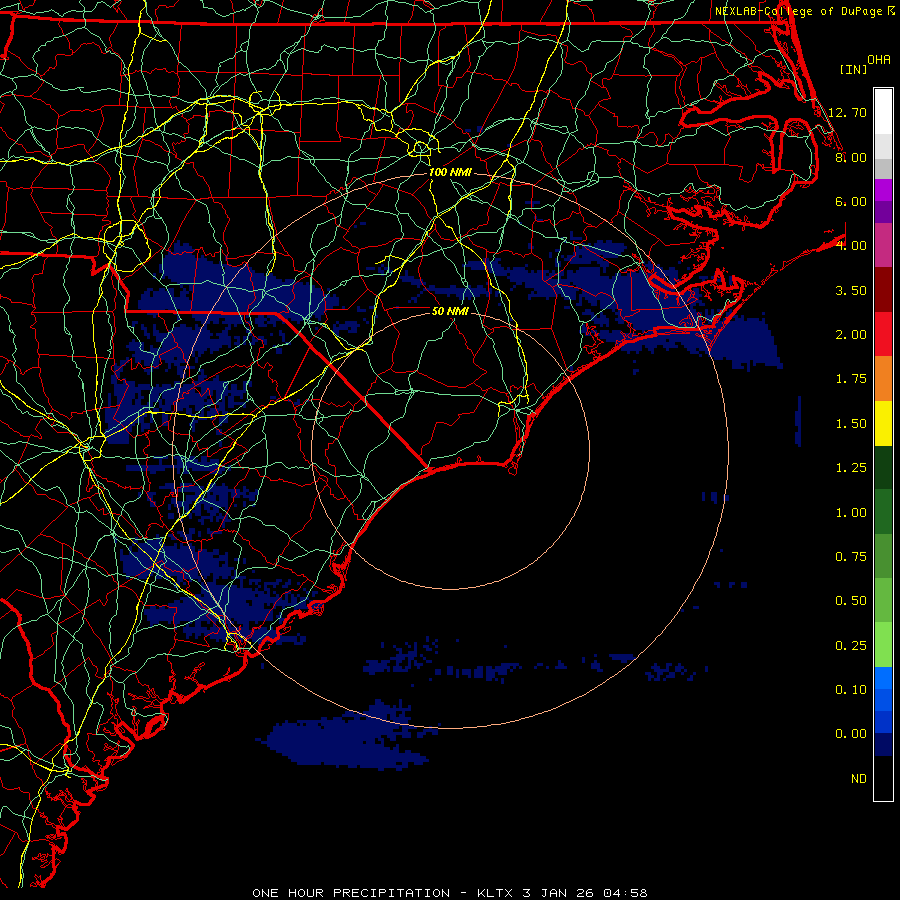This screenshot has height=900, width=900.
Task: Click the white 12.70 legend swatch
Action: 883,112
